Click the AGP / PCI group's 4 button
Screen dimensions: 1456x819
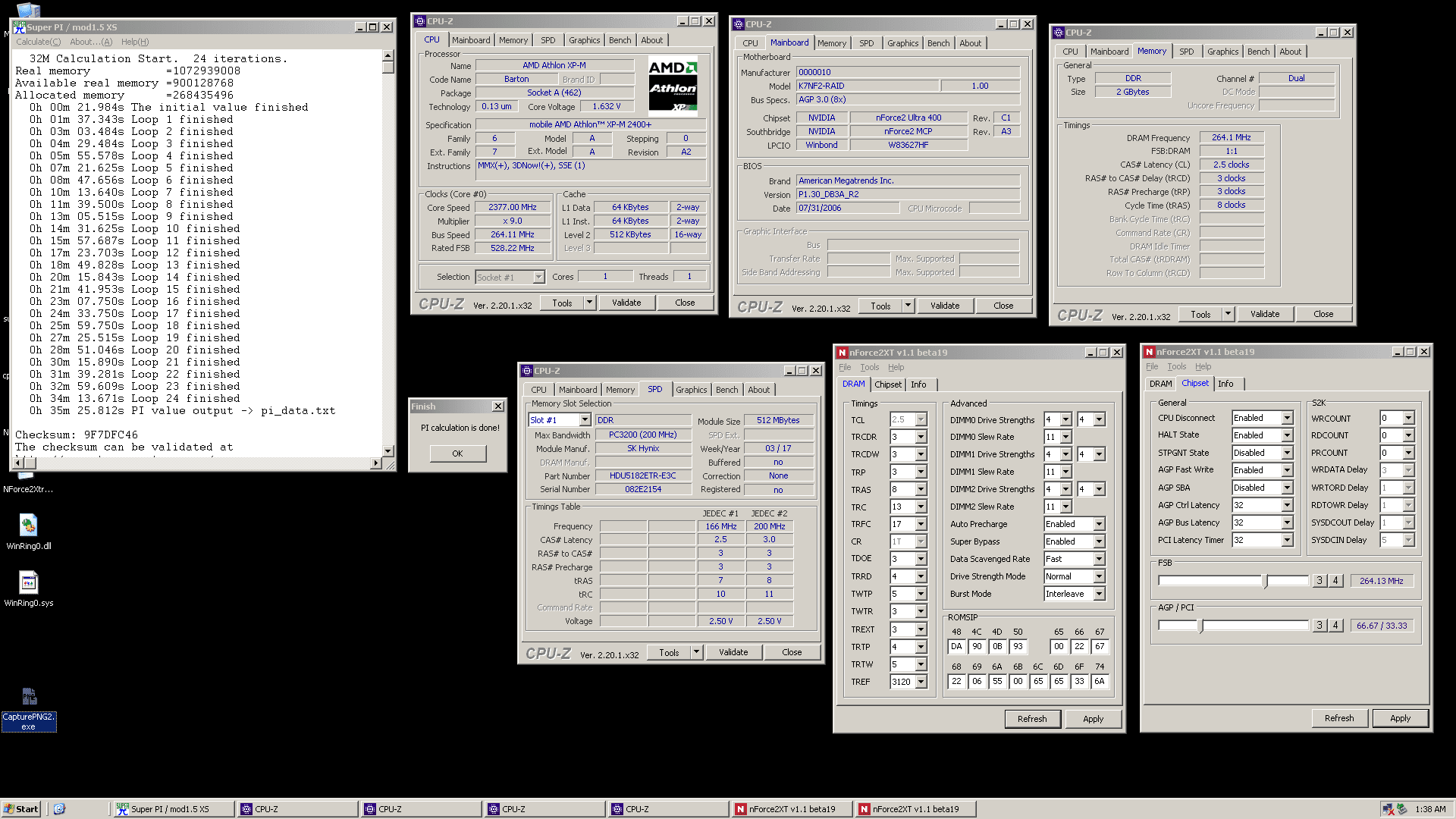(x=1335, y=626)
